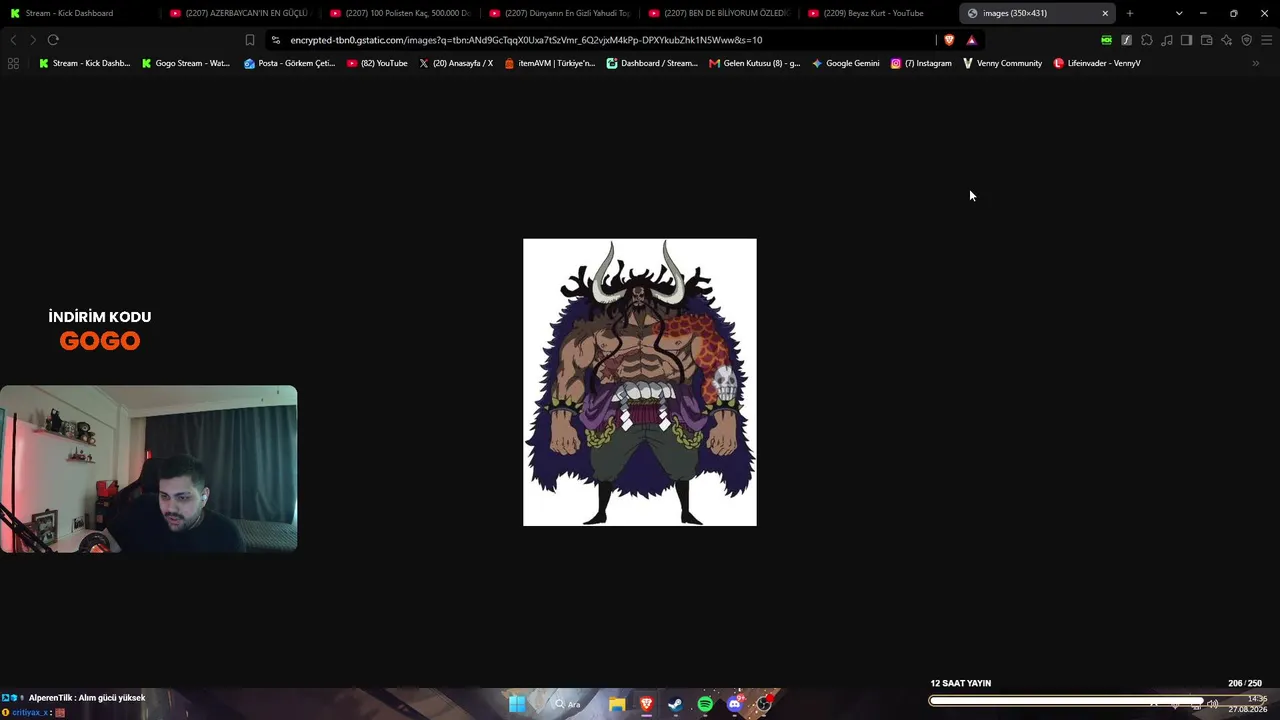Switch to the Beyaz Kurt - YouTube tab
The image size is (1280, 720).
878,13
